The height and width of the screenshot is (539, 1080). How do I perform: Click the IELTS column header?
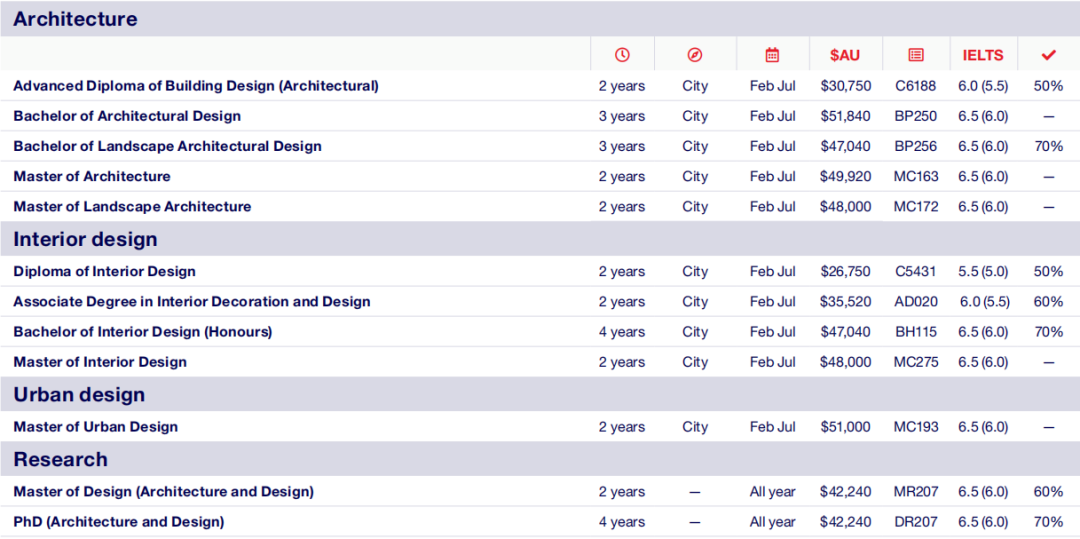coord(983,56)
